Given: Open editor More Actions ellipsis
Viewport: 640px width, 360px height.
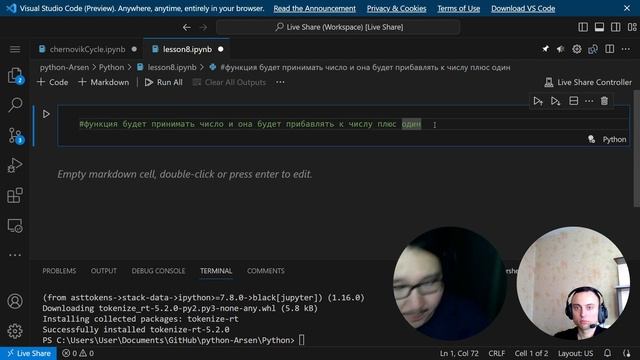Looking at the screenshot, I should click(626, 49).
